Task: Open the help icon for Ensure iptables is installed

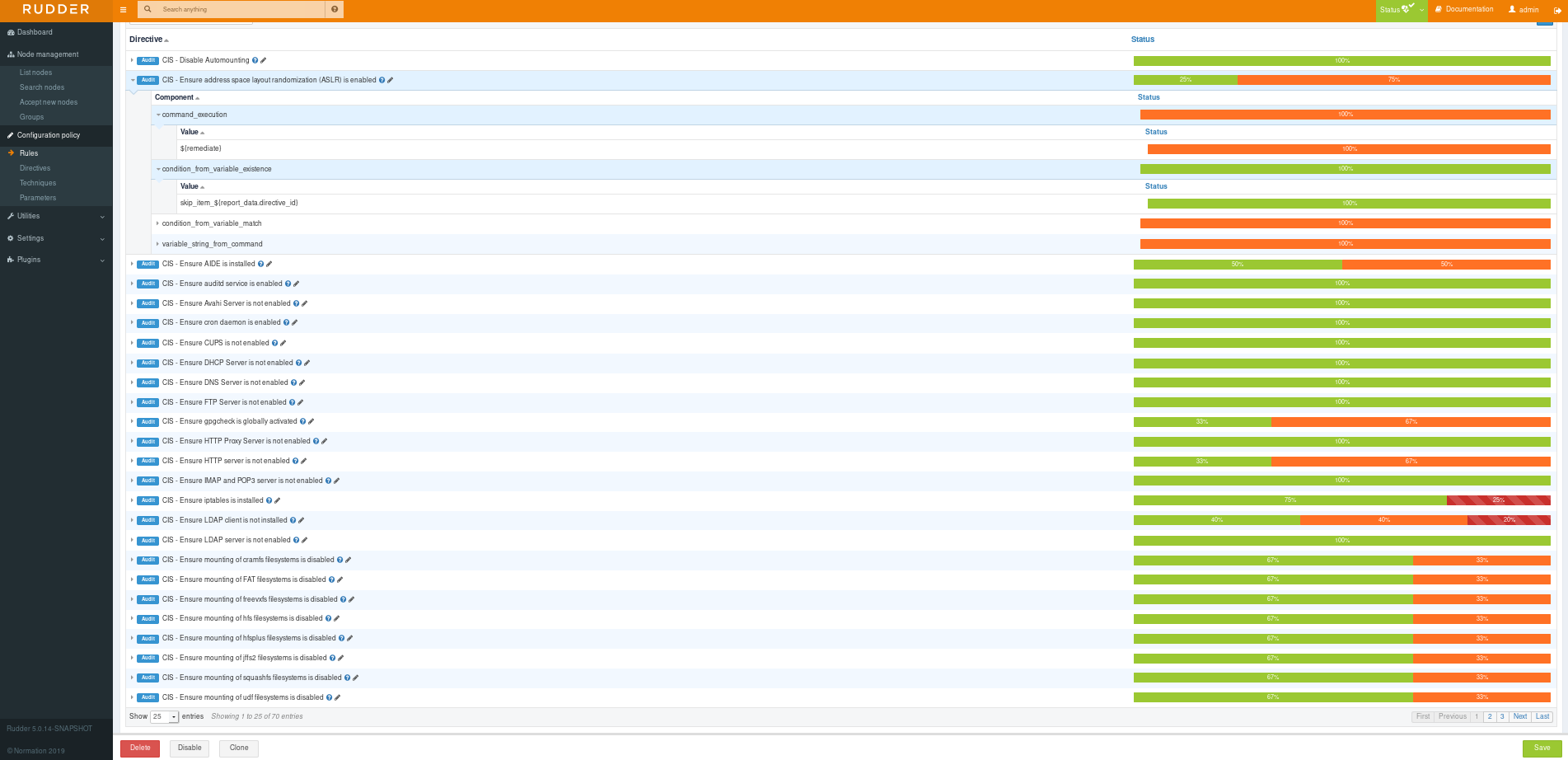Action: click(x=269, y=500)
